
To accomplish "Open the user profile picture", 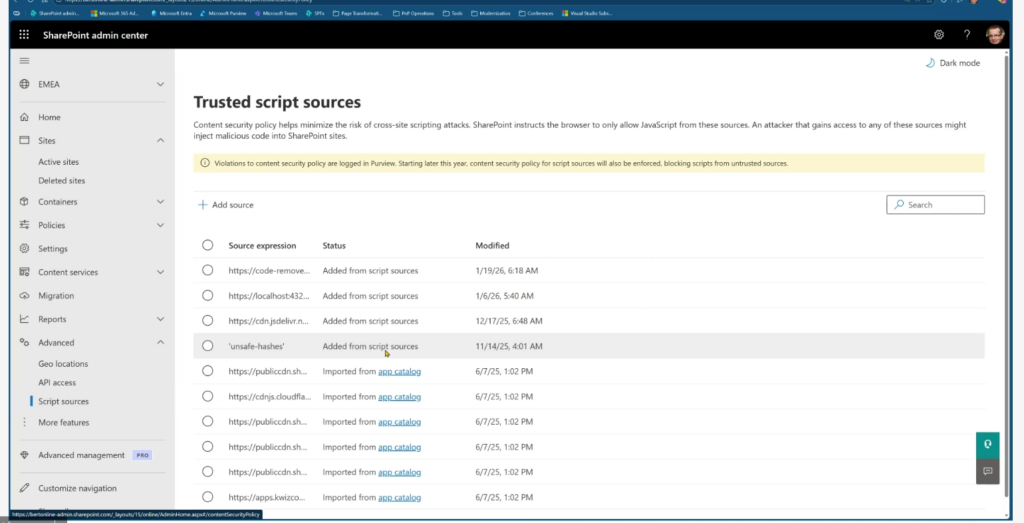I will [x=996, y=34].
